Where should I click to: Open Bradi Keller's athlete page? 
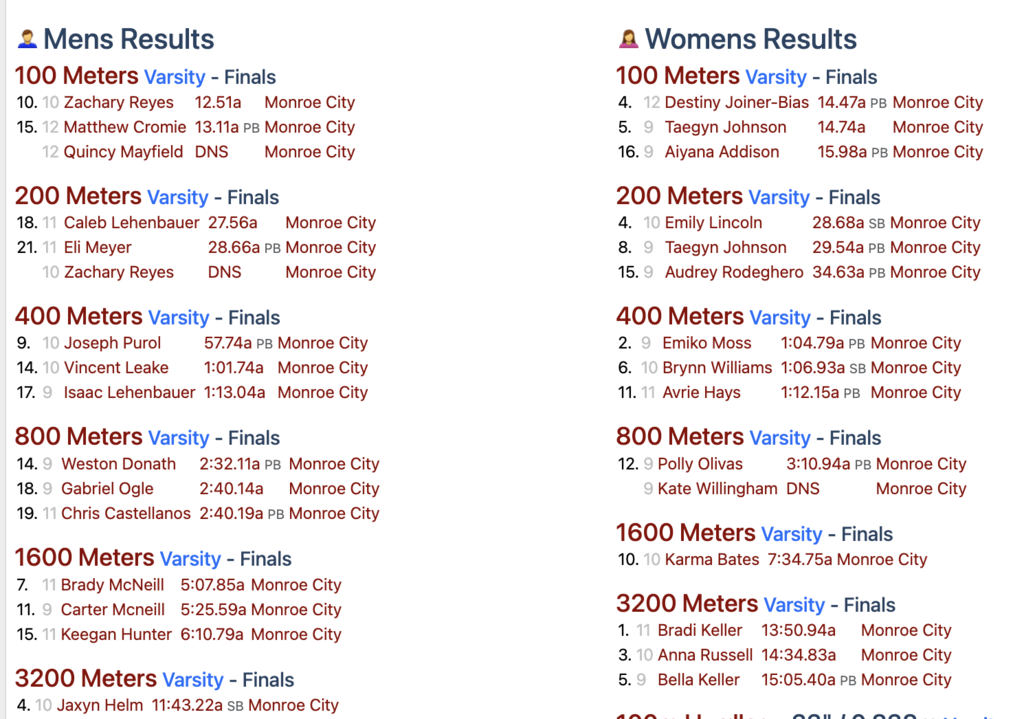pos(700,630)
